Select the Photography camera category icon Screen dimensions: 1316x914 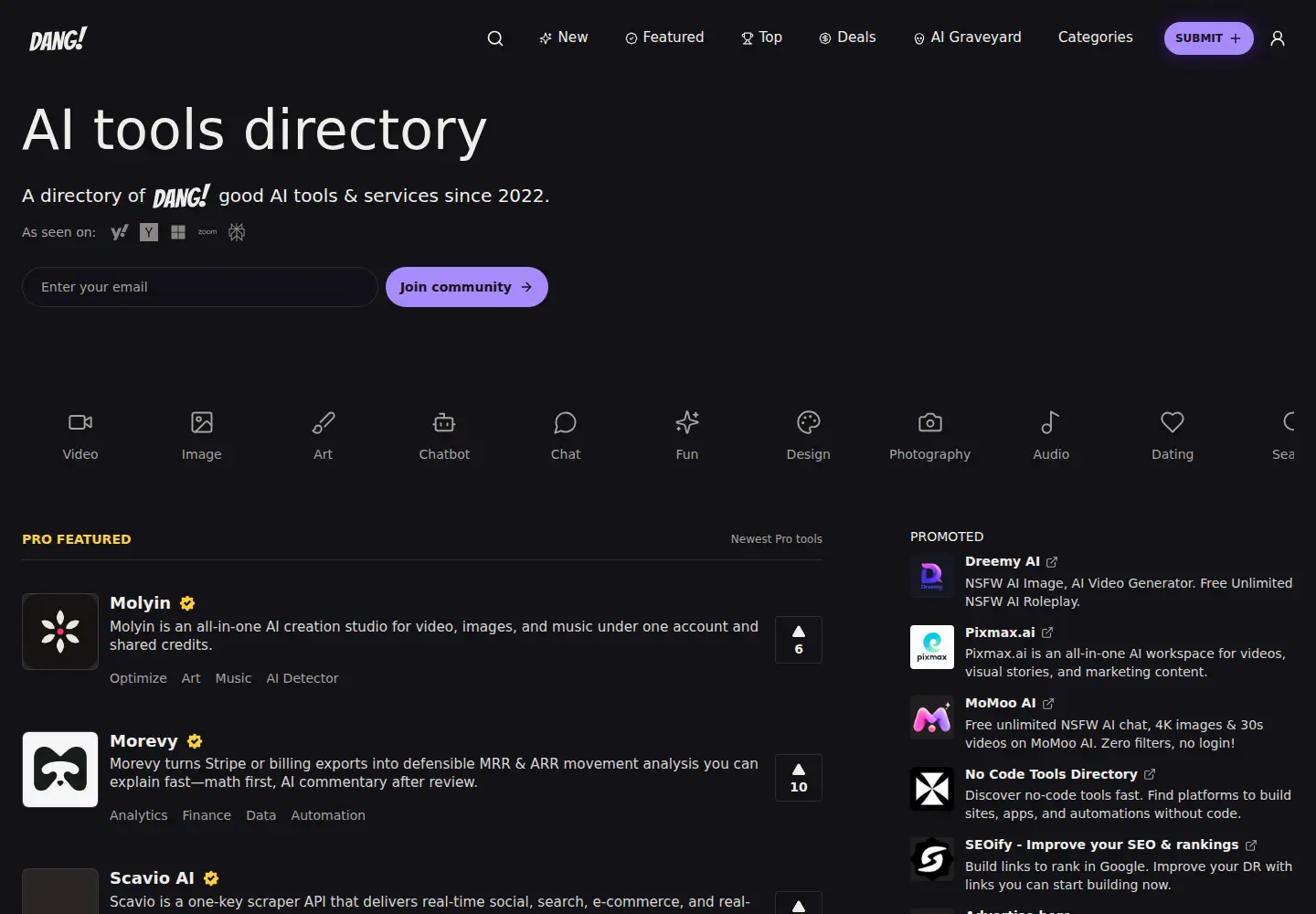coord(930,422)
